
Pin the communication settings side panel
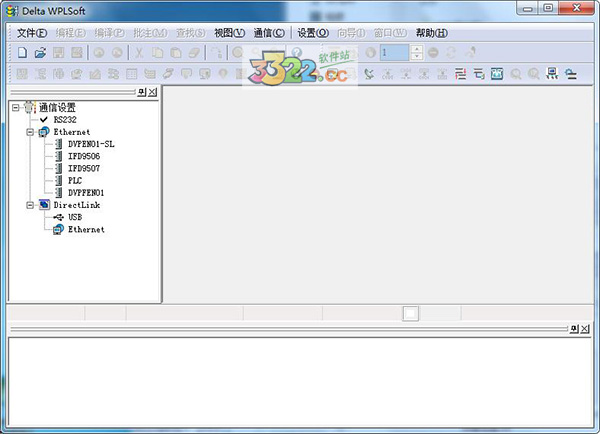click(x=142, y=92)
